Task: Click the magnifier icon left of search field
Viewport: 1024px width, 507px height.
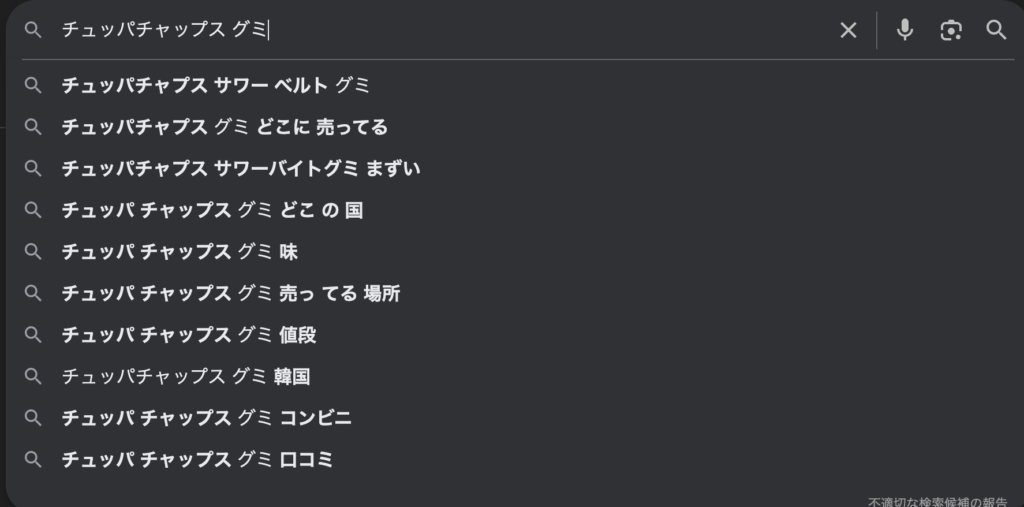Action: click(33, 30)
